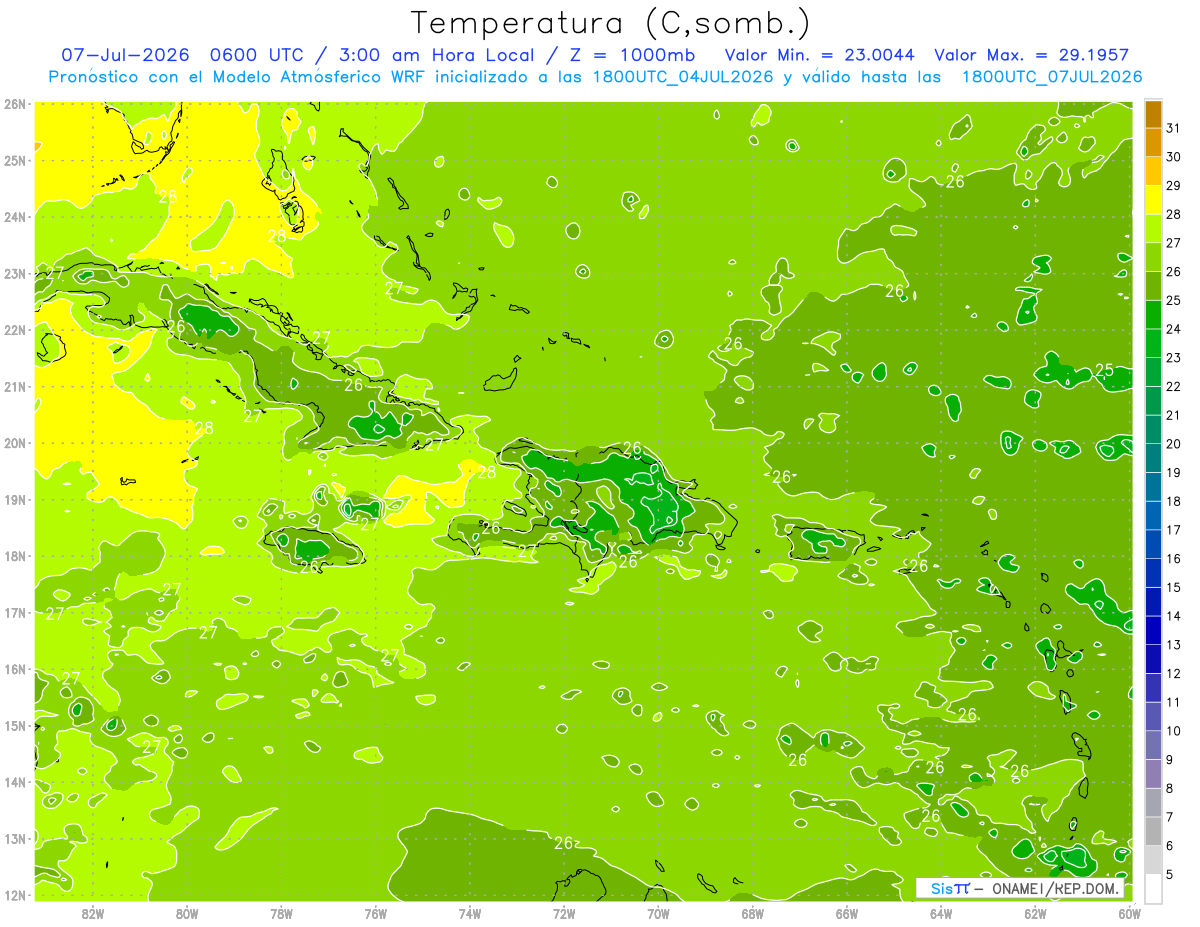The width and height of the screenshot is (1200, 927).
Task: Click the 15N latitude axis label
Action: click(15, 725)
